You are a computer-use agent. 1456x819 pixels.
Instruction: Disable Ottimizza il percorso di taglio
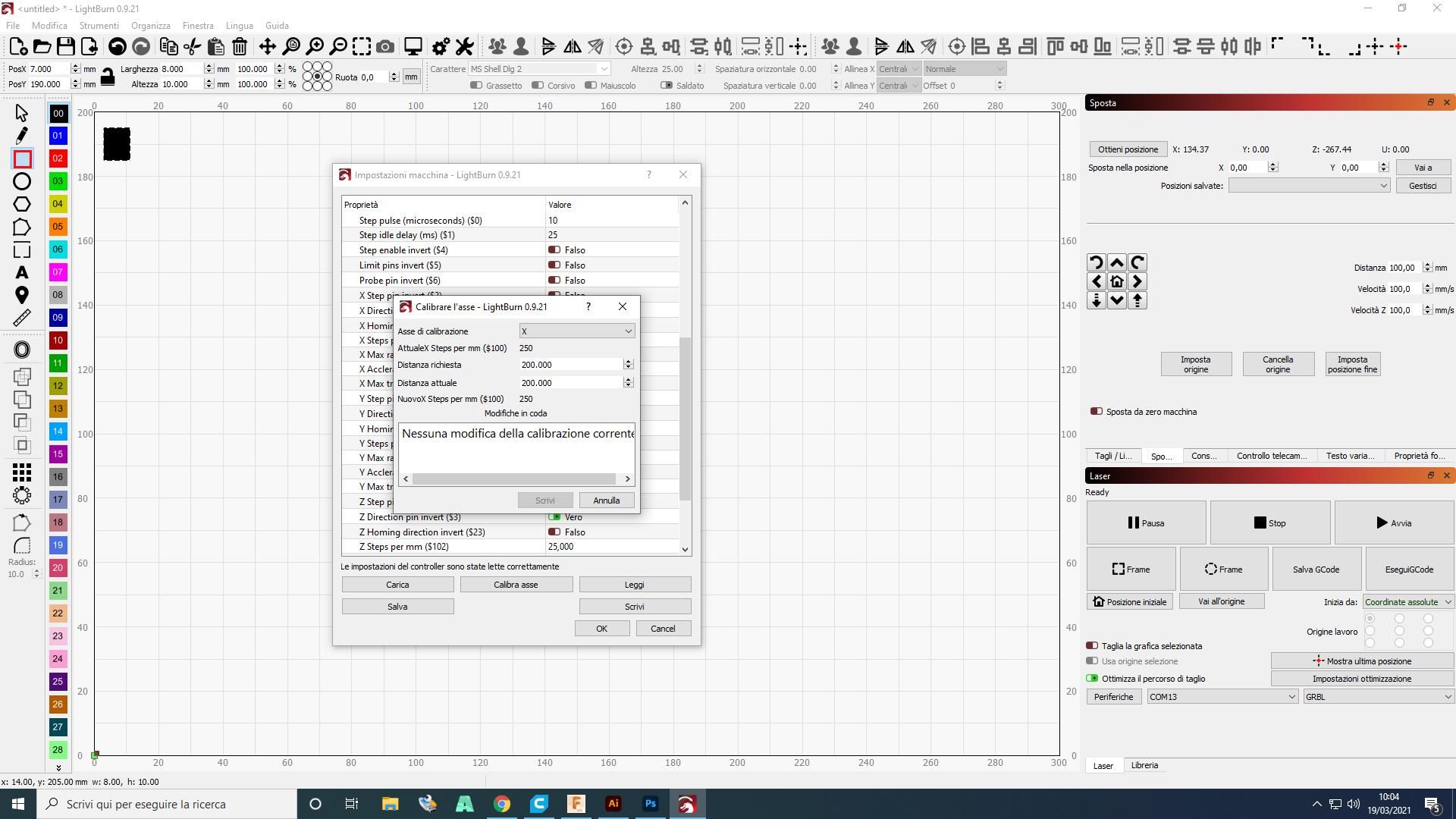1094,679
